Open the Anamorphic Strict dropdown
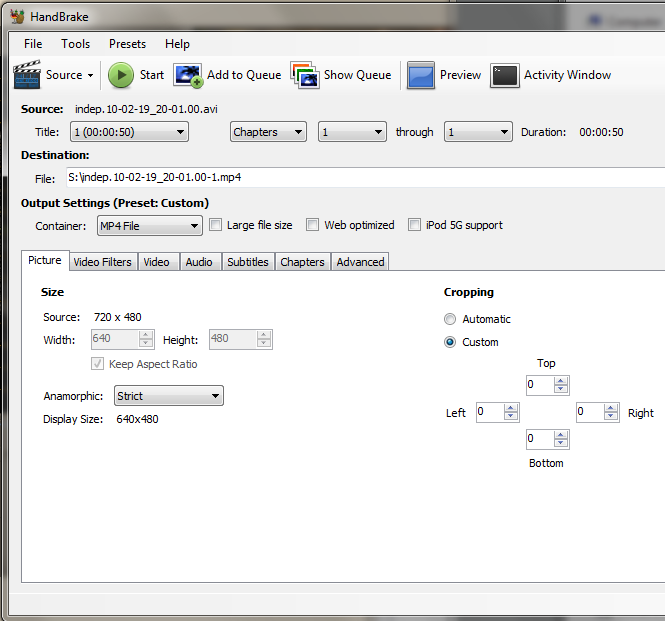This screenshot has height=621, width=665. pos(169,396)
